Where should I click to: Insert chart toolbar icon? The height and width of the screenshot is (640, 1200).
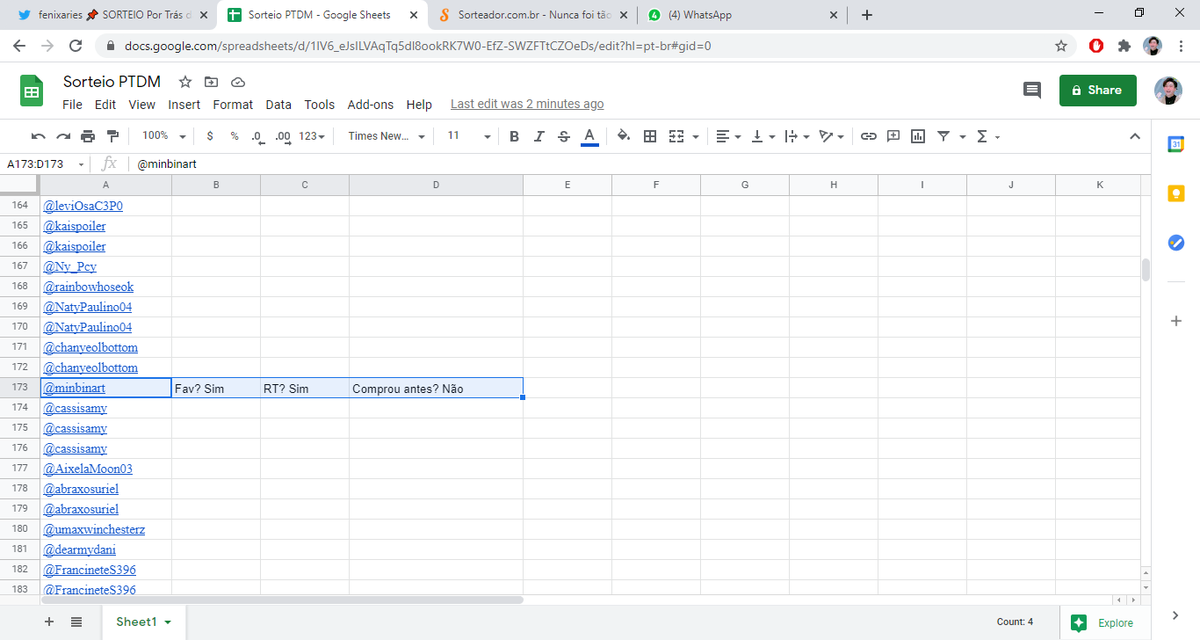[918, 136]
